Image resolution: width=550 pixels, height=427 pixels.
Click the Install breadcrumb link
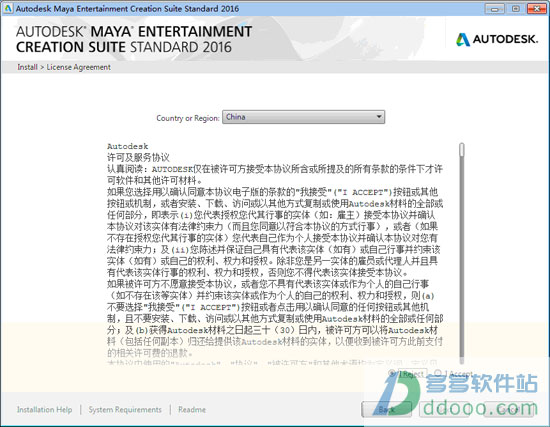coord(27,67)
